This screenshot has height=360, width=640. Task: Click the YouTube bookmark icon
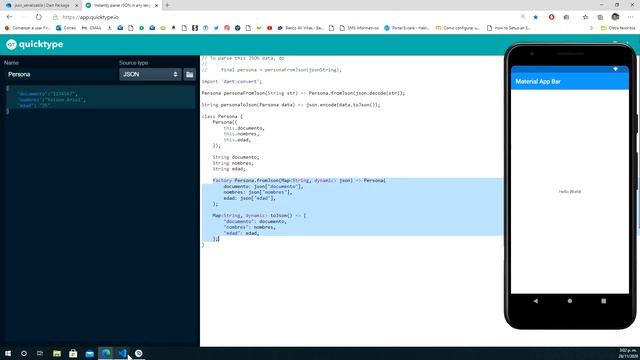pos(269,28)
